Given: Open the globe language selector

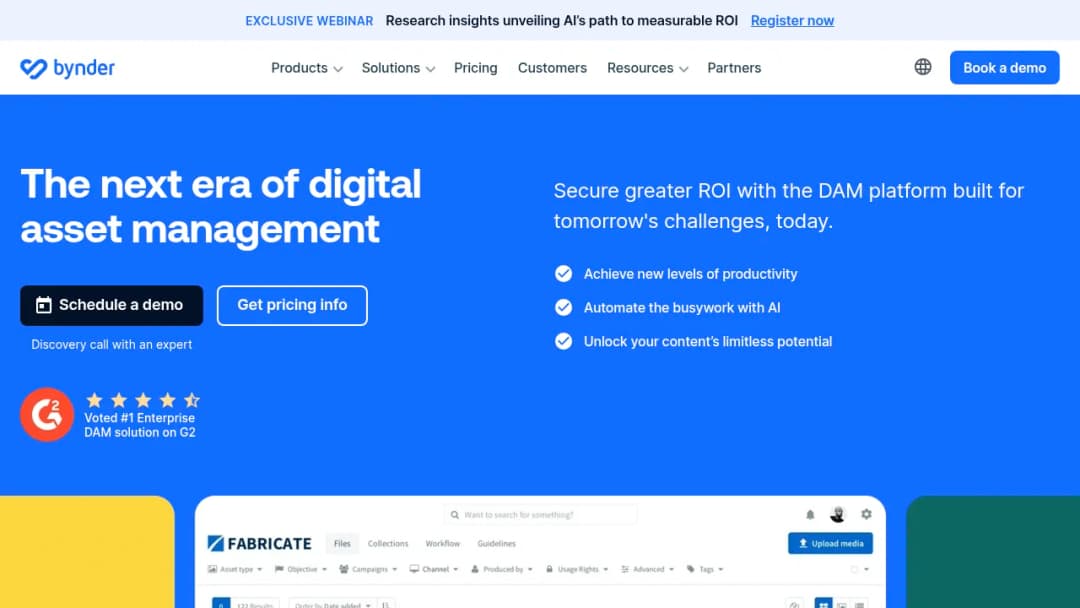Looking at the screenshot, I should point(923,67).
